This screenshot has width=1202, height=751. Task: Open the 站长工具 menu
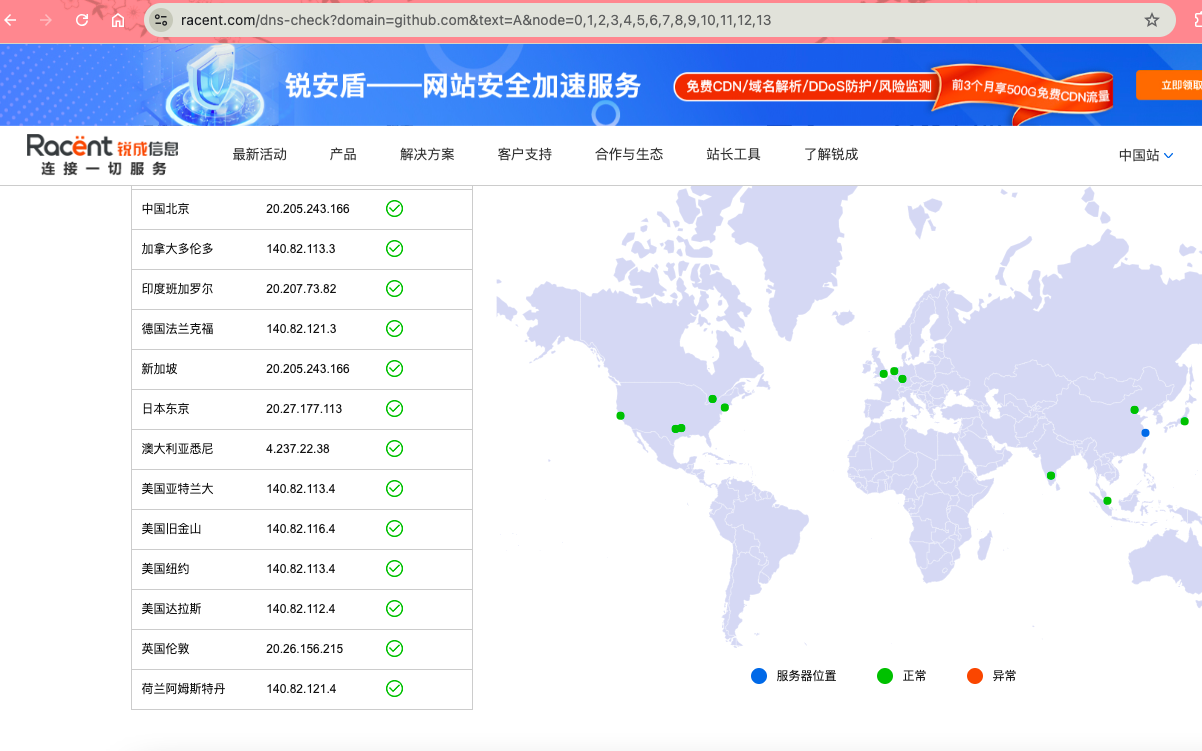733,154
